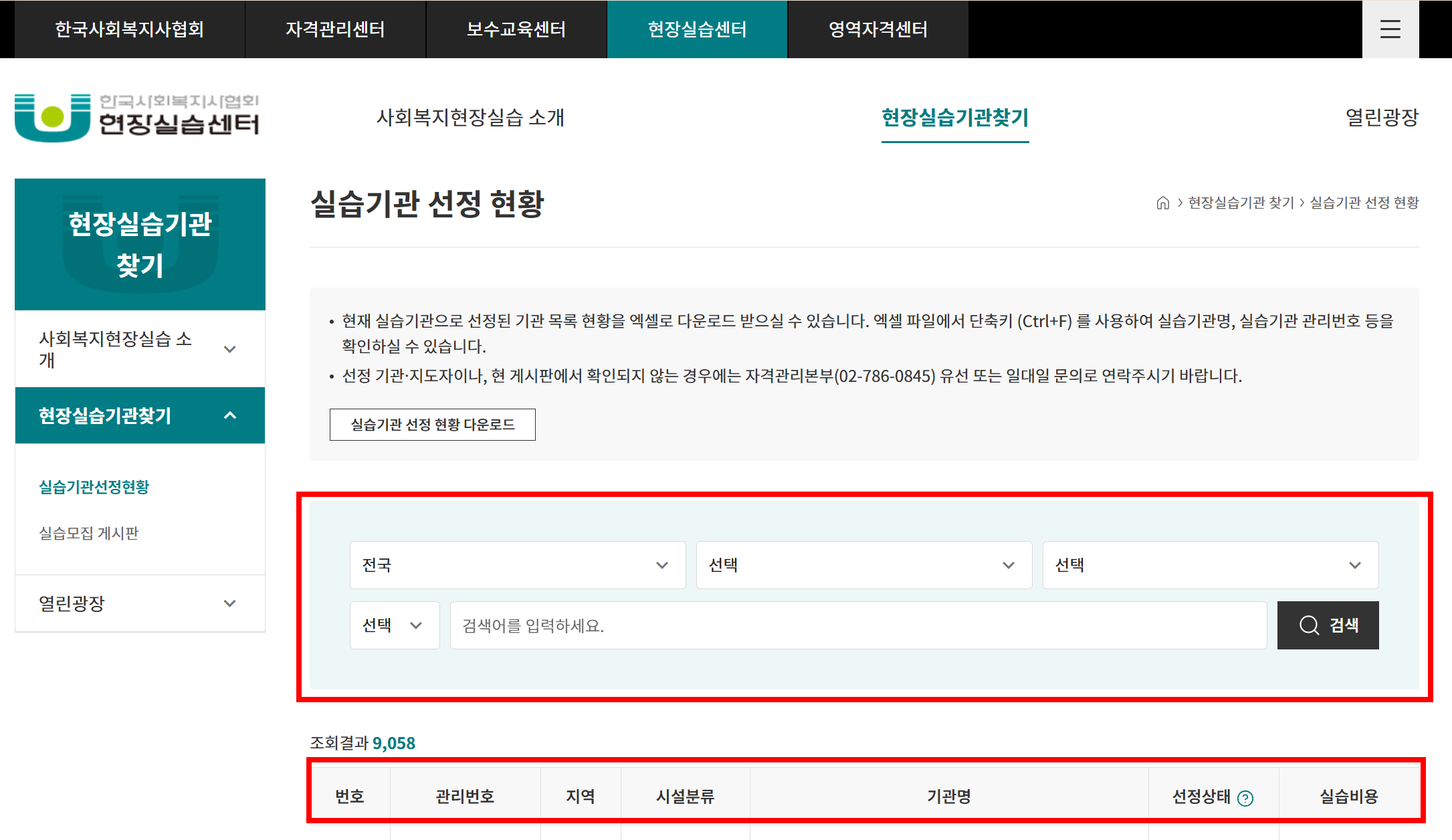Open the small 선택 search-type dropdown
This screenshot has height=840, width=1452.
pos(394,625)
